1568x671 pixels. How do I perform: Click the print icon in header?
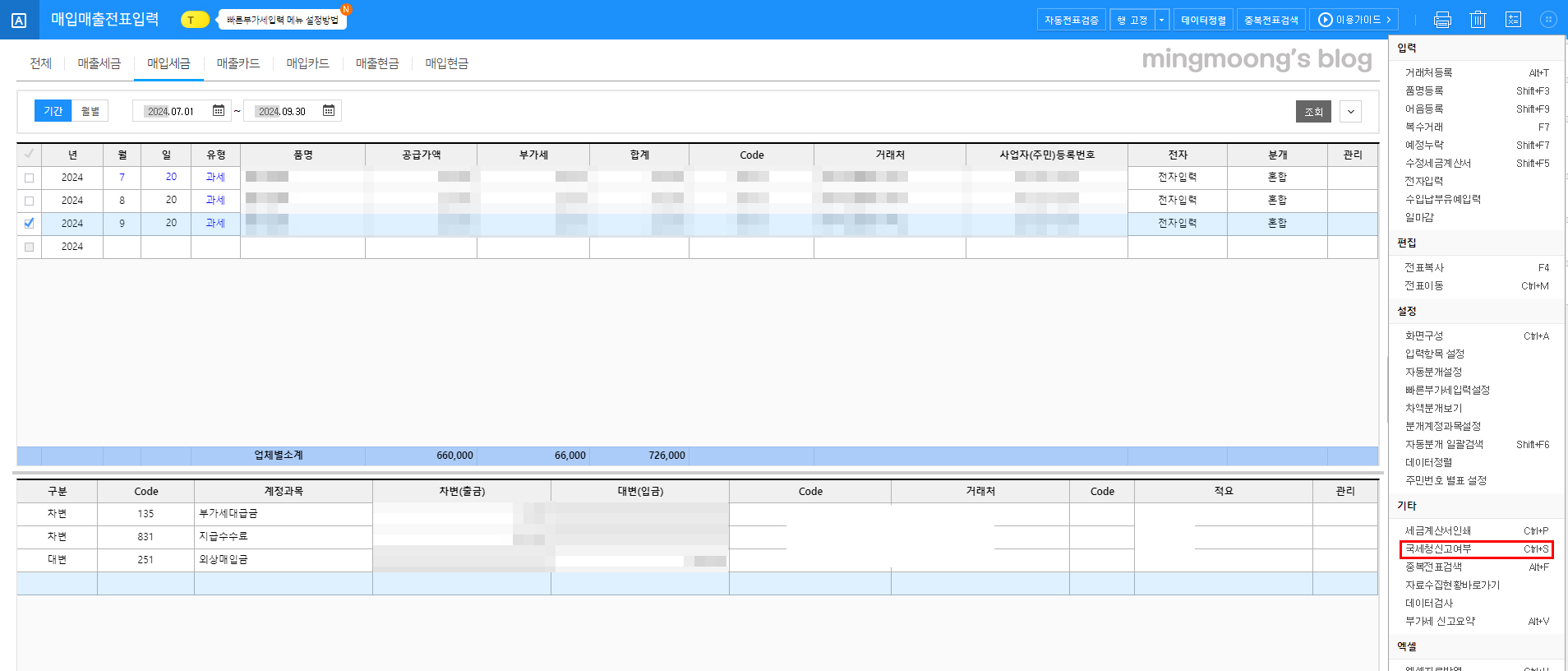[x=1442, y=20]
